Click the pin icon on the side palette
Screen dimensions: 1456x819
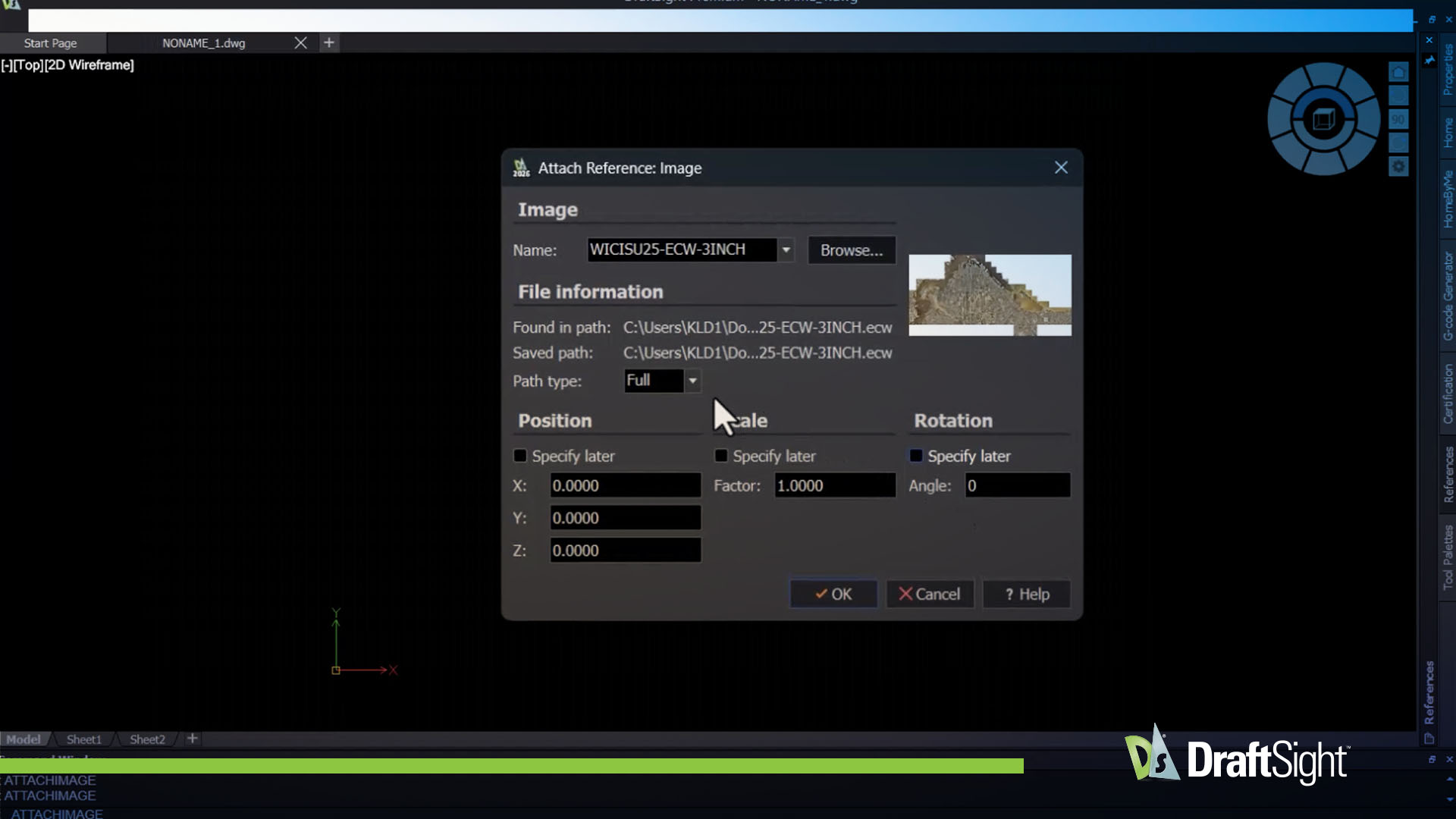[1429, 60]
